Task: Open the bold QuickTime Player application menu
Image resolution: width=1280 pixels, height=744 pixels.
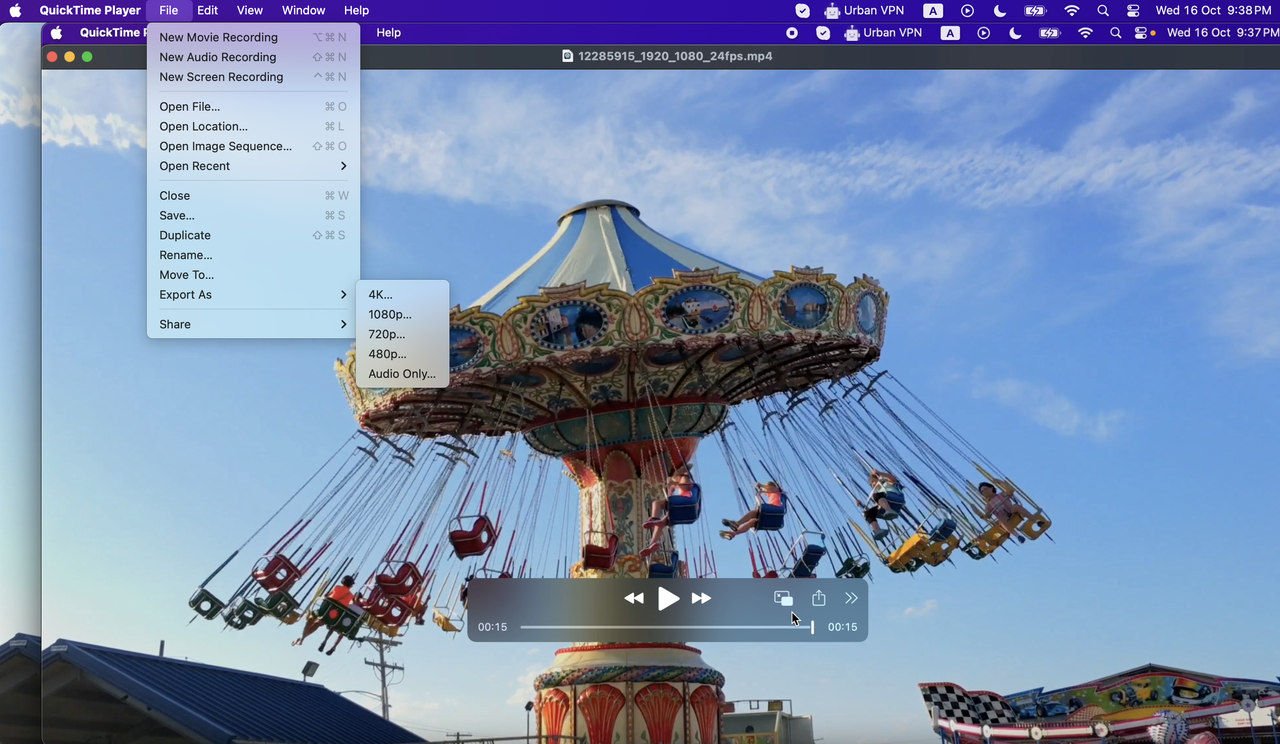Action: pos(90,10)
